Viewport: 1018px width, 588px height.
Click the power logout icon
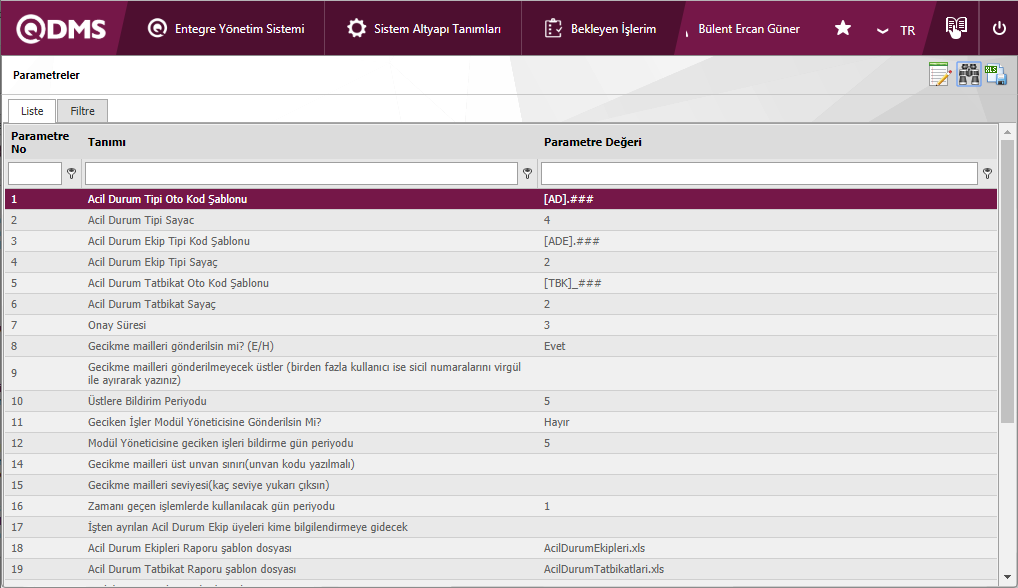(998, 29)
